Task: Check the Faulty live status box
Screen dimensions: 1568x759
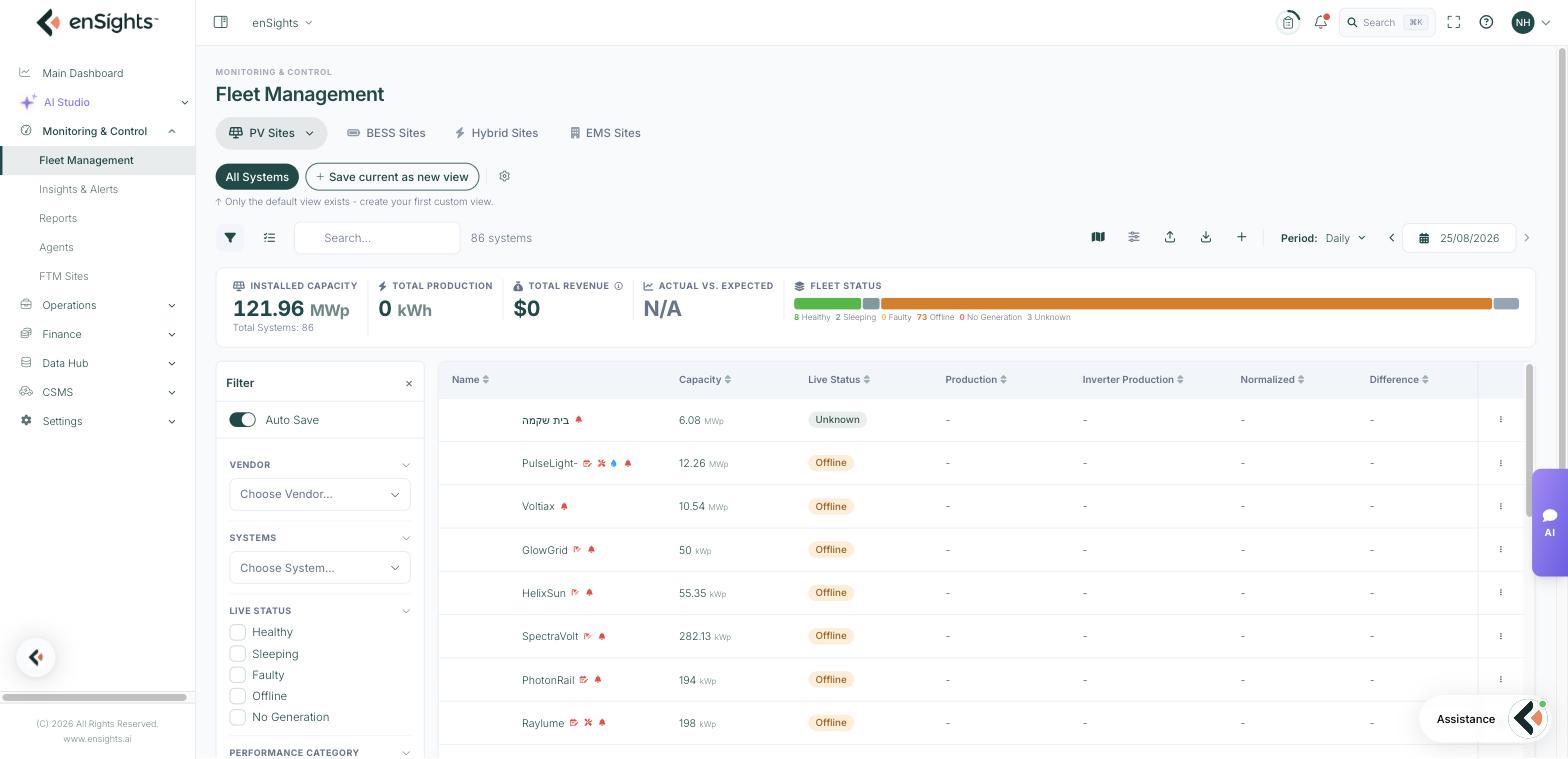Action: click(238, 675)
